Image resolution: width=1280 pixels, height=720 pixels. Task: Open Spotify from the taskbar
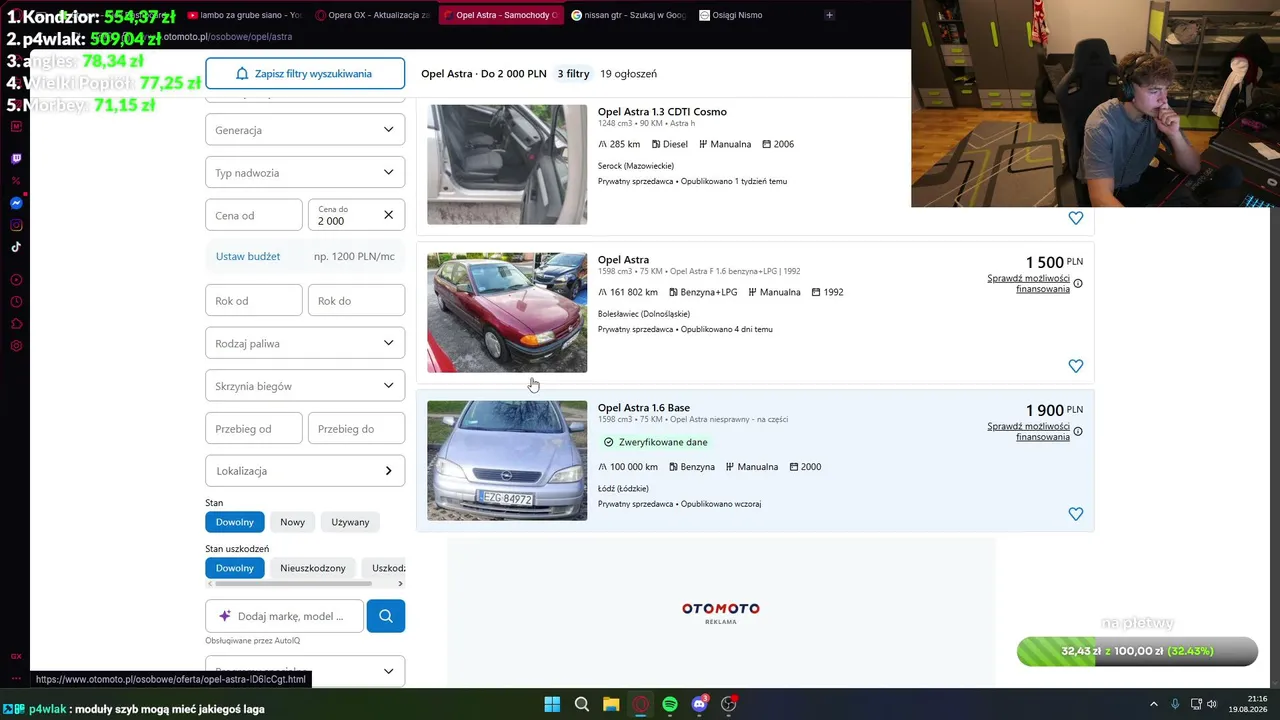coord(670,705)
